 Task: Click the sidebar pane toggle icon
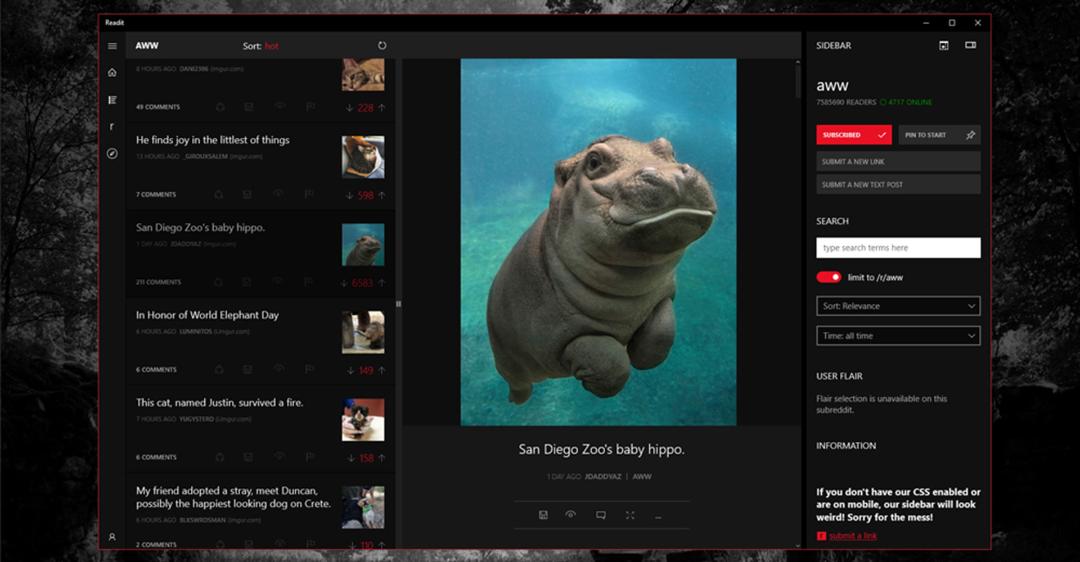(x=970, y=45)
